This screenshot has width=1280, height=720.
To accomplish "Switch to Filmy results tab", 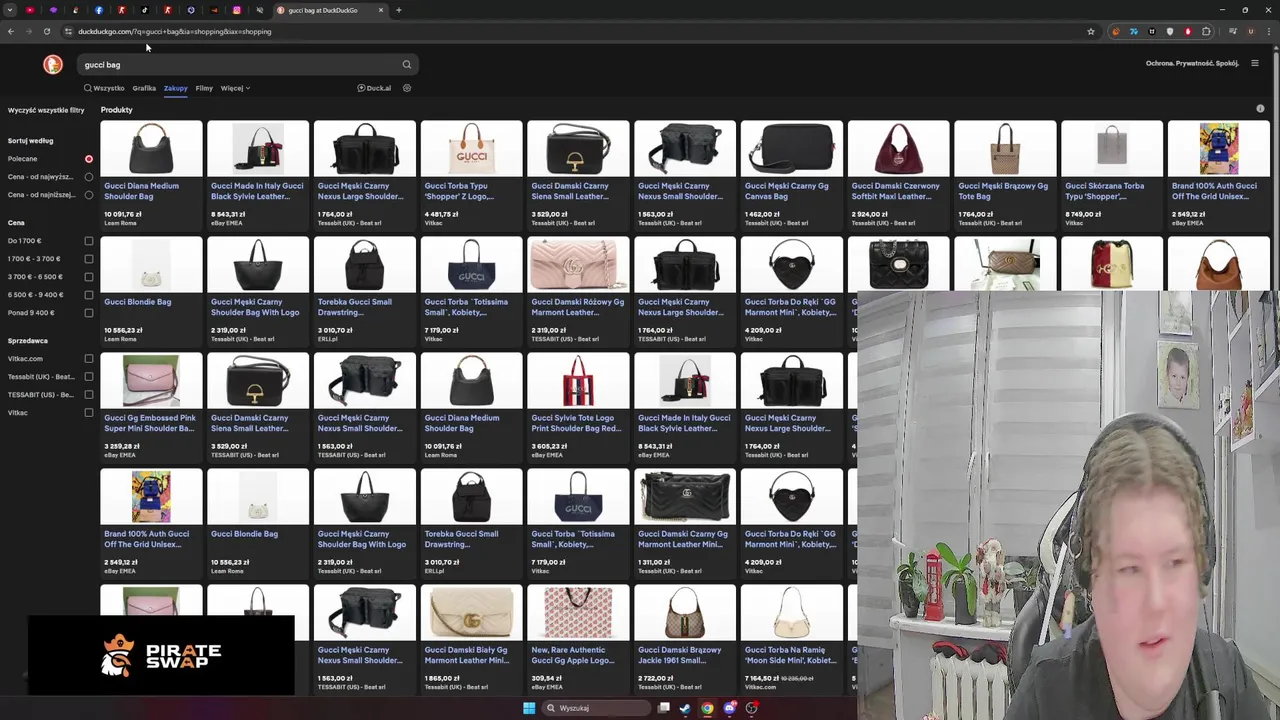I will pos(204,88).
